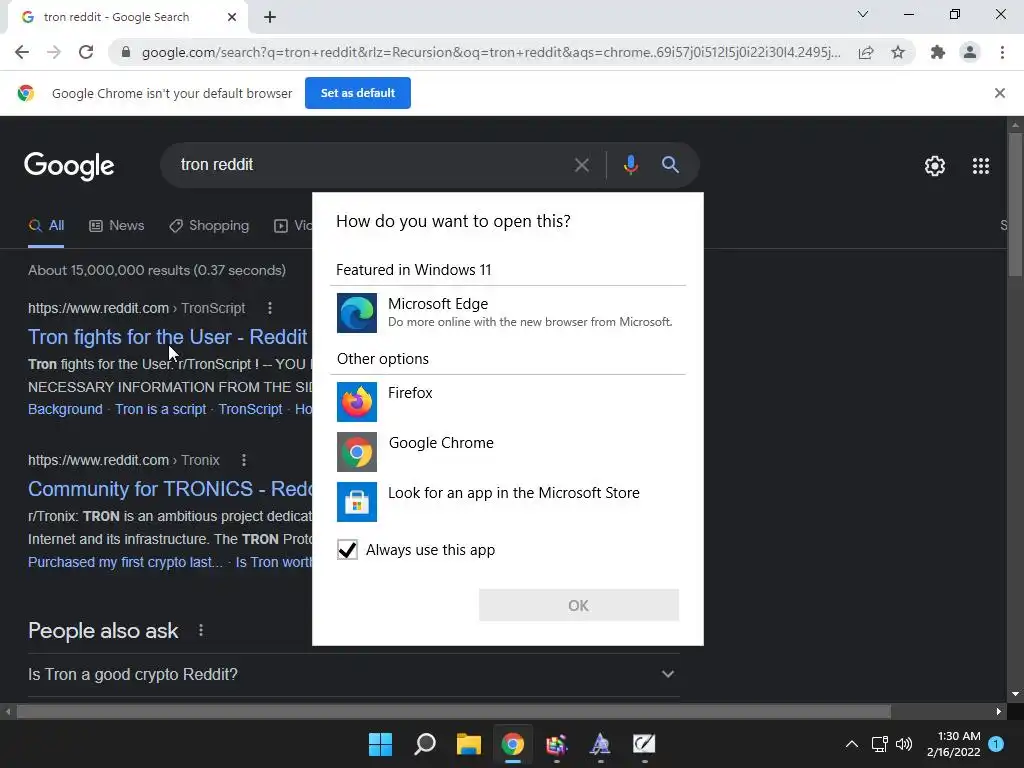
Task: Open the three-dot menu beside Tronix
Action: coord(244,460)
